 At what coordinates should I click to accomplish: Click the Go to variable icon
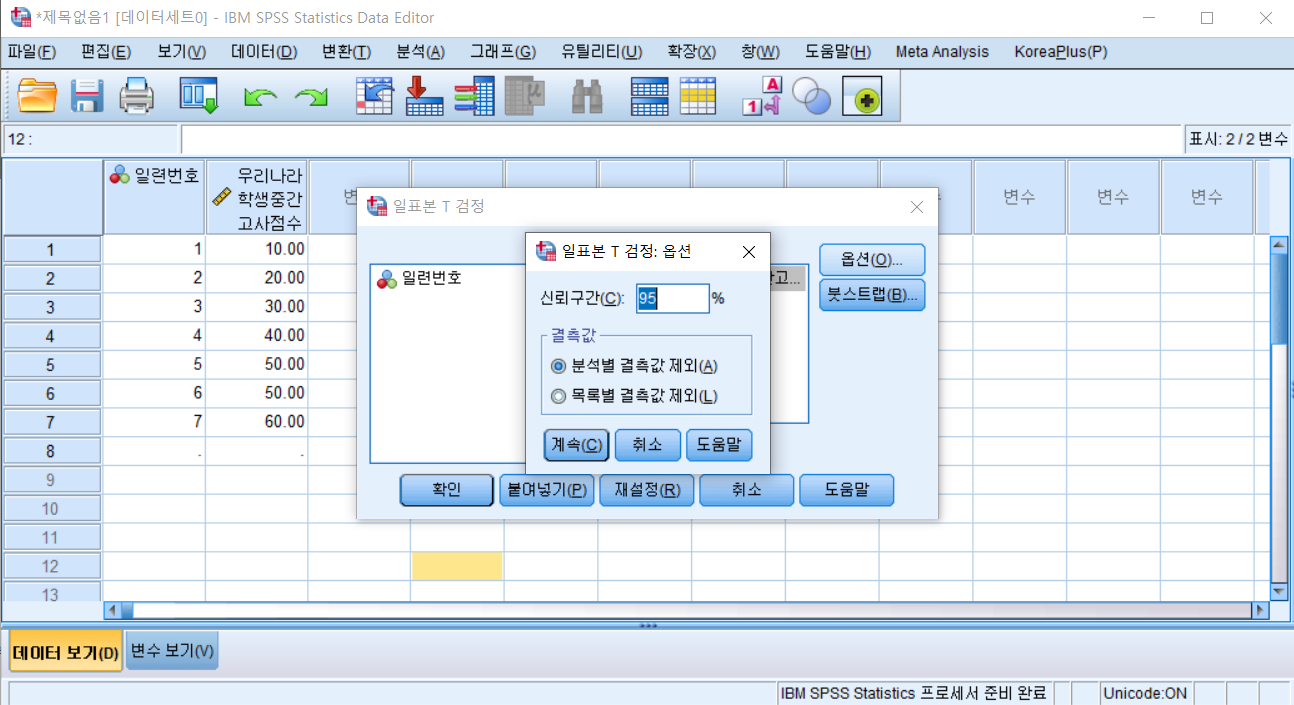tap(424, 96)
